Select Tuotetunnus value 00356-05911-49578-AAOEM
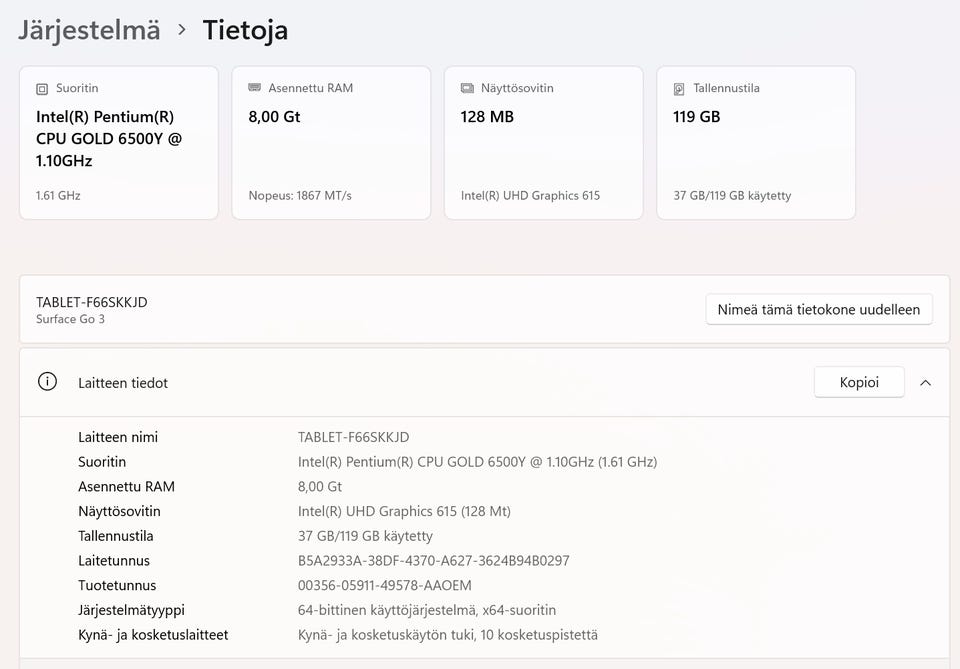The image size is (960, 669). pos(384,586)
